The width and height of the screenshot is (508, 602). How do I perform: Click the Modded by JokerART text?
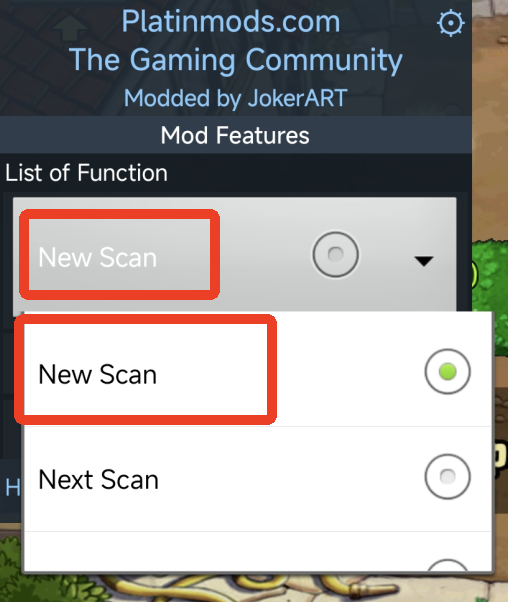pyautogui.click(x=235, y=98)
